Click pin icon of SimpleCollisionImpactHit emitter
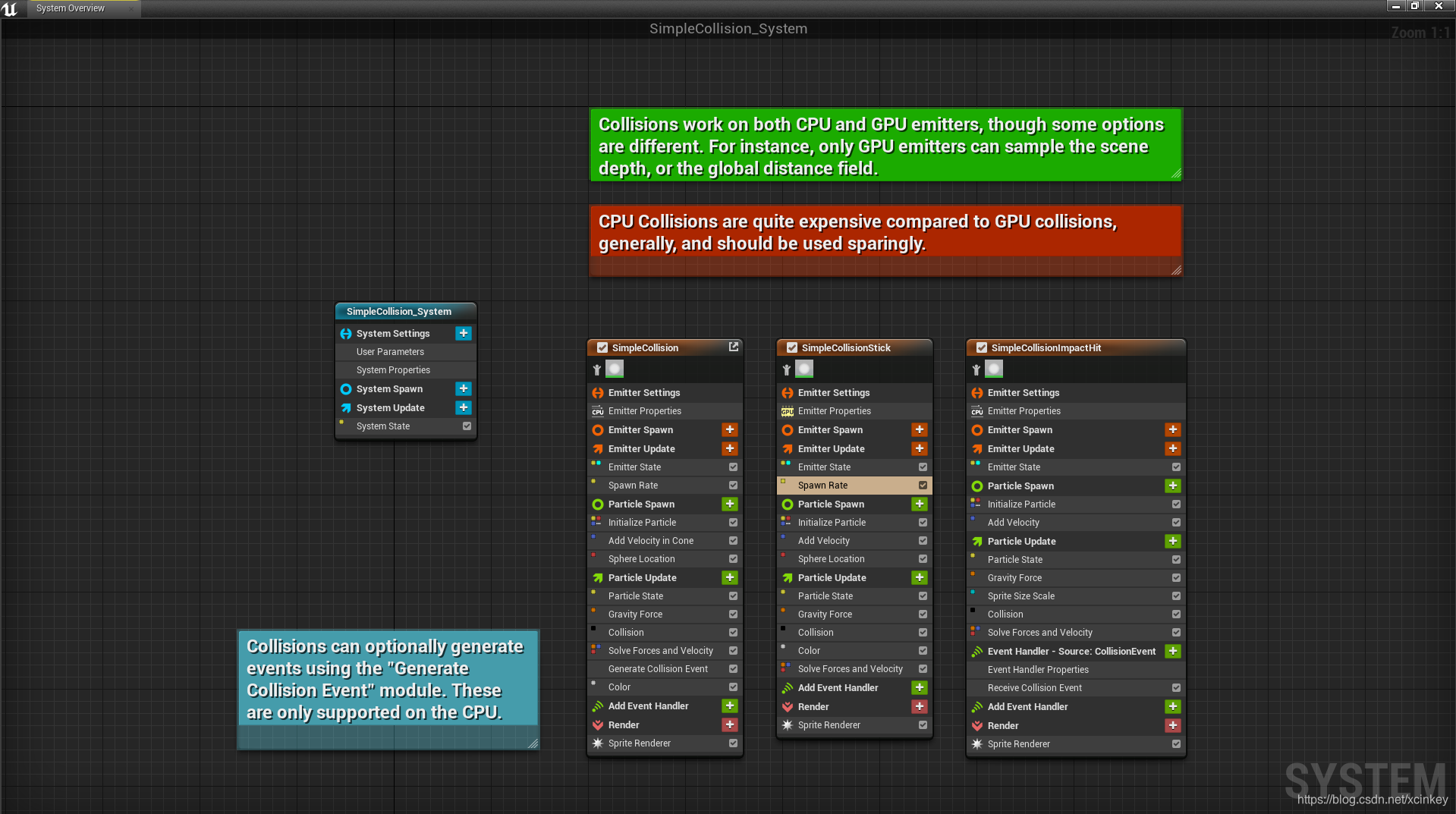1456x814 pixels. (976, 369)
